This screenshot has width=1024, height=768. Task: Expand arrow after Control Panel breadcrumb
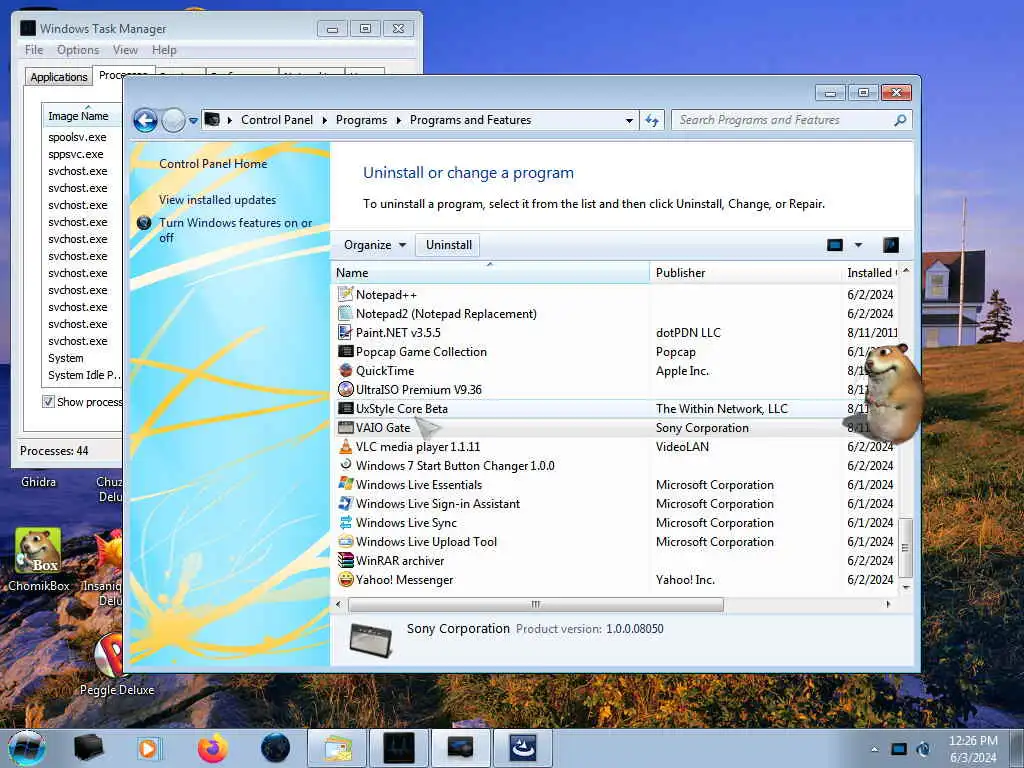pyautogui.click(x=325, y=120)
